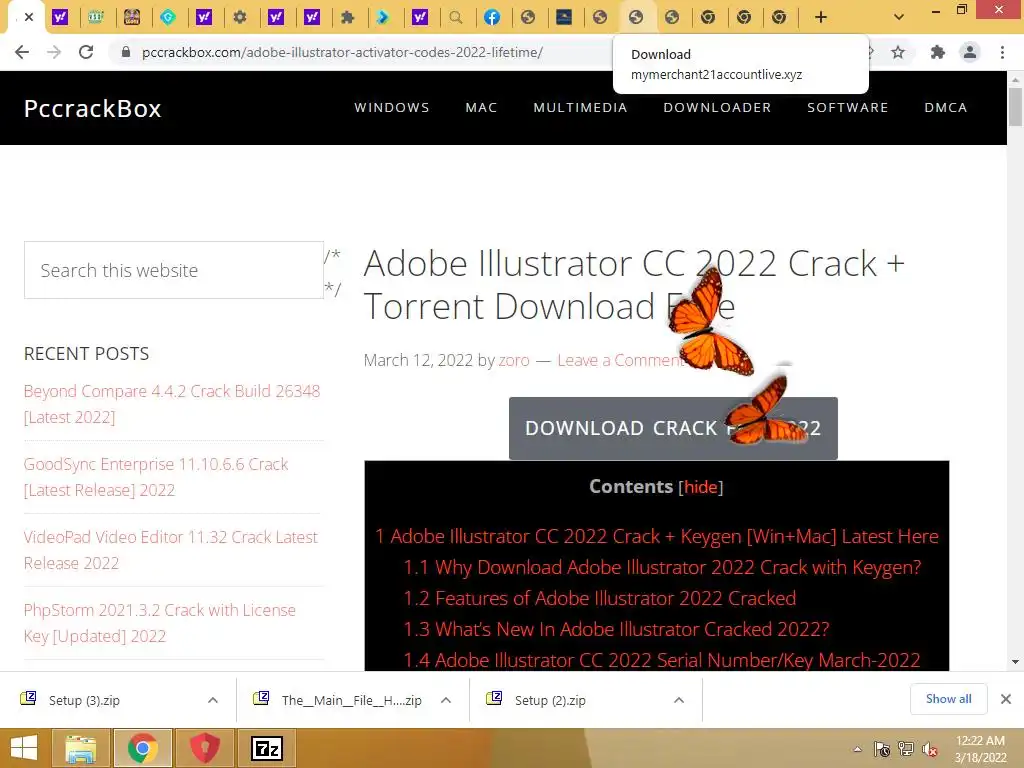This screenshot has width=1024, height=768.
Task: Switch to the green G icon tab
Action: pyautogui.click(x=168, y=18)
